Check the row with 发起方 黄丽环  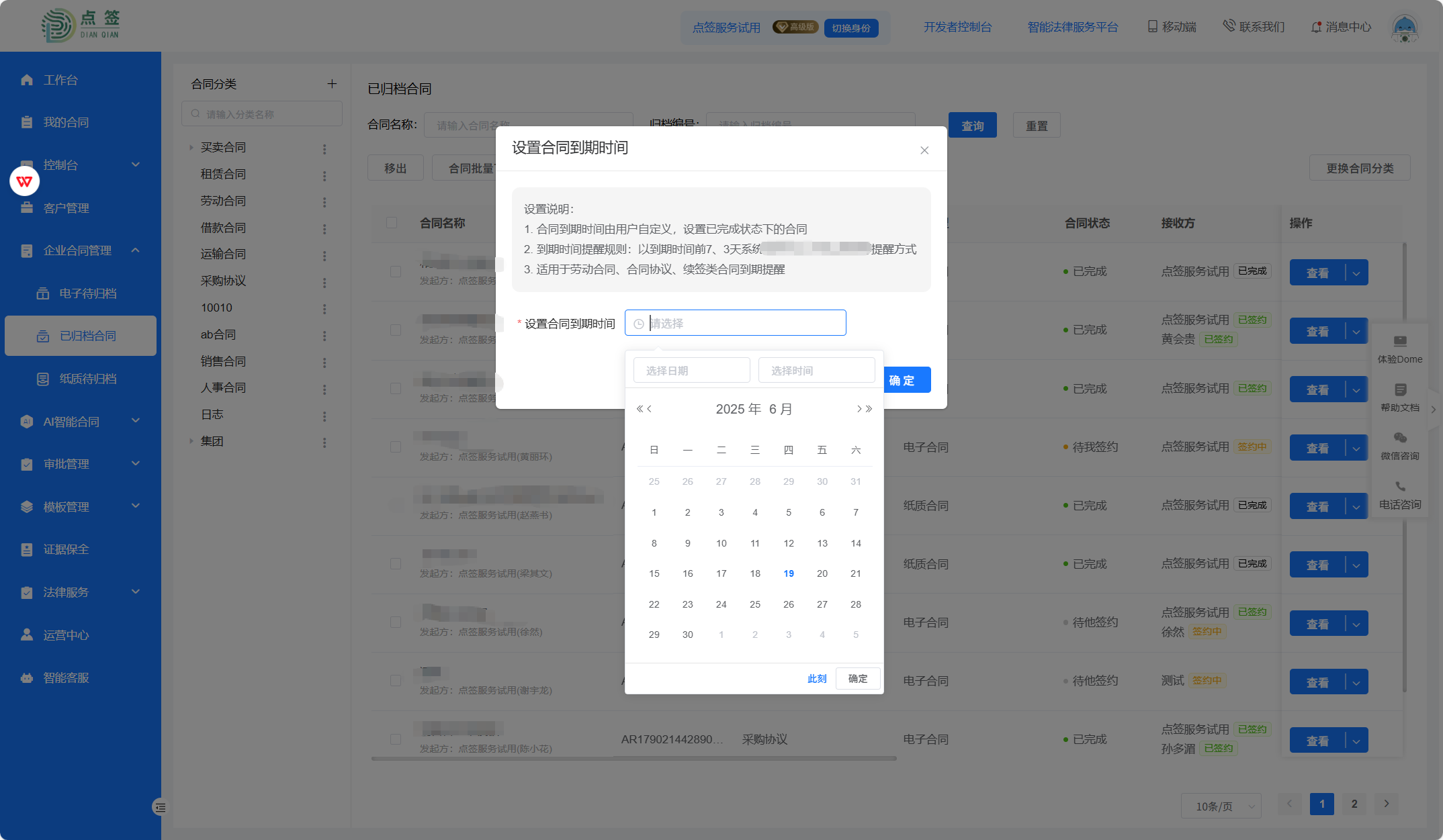click(396, 447)
